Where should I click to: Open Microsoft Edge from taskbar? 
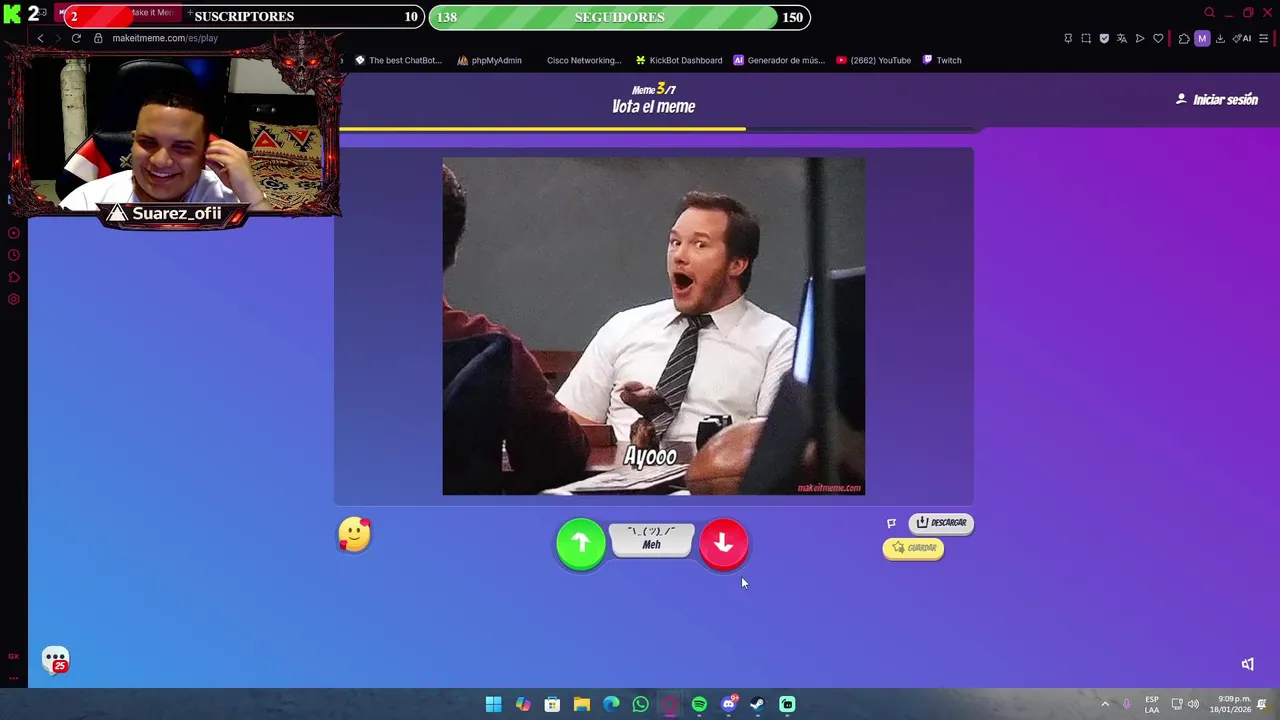pos(611,704)
